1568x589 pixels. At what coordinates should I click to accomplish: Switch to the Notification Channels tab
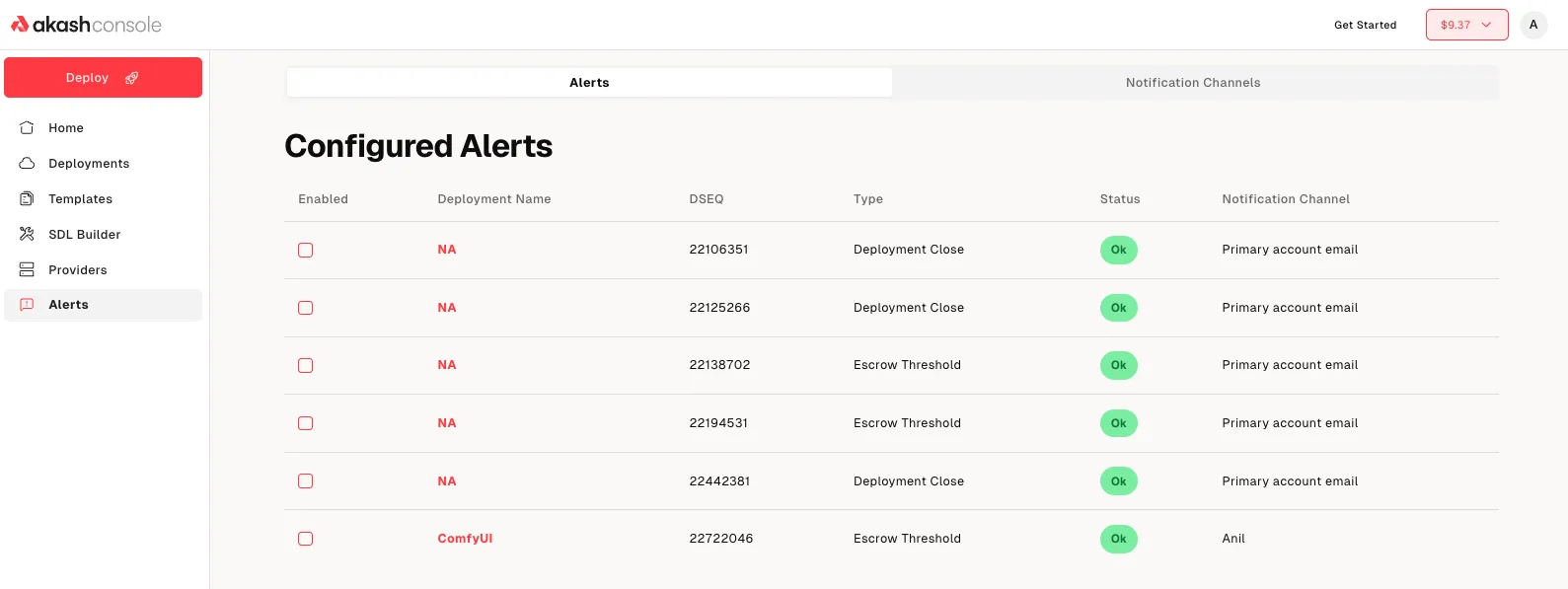click(1193, 83)
